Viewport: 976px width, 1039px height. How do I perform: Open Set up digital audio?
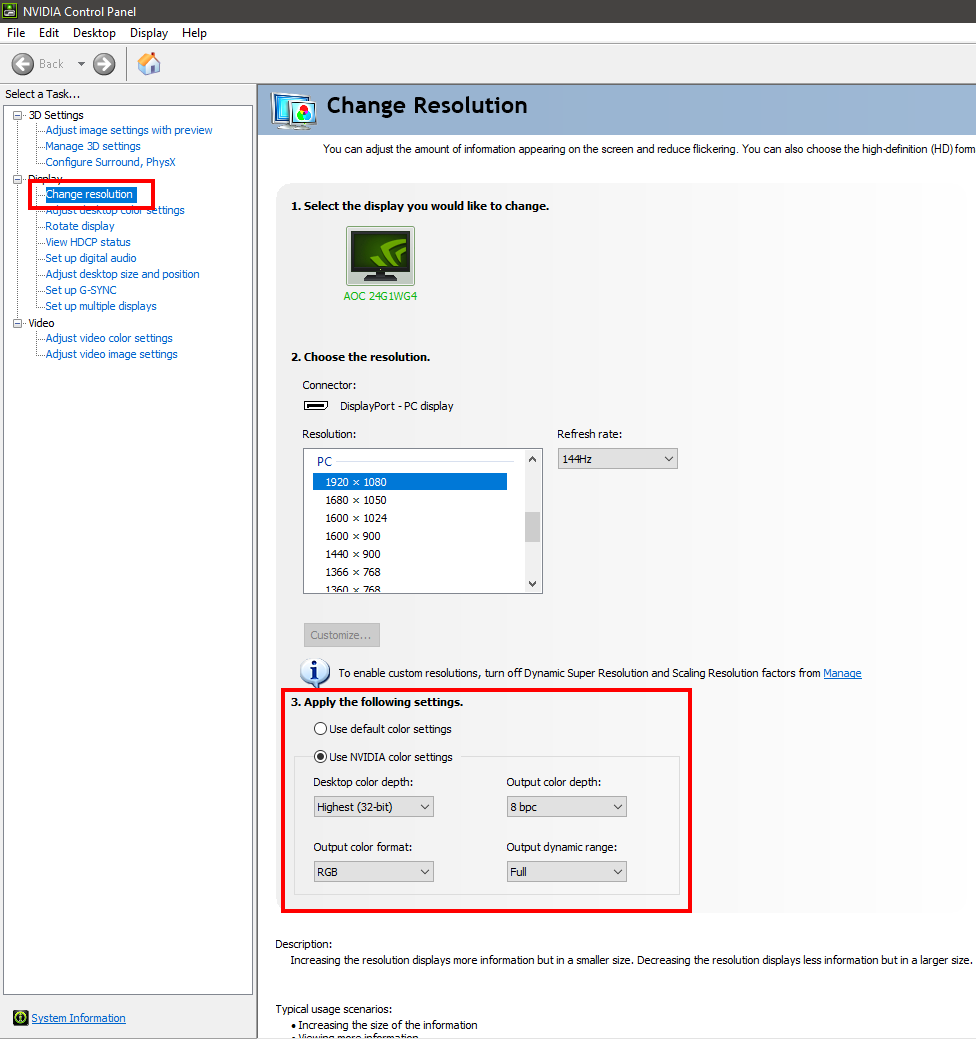click(x=91, y=258)
